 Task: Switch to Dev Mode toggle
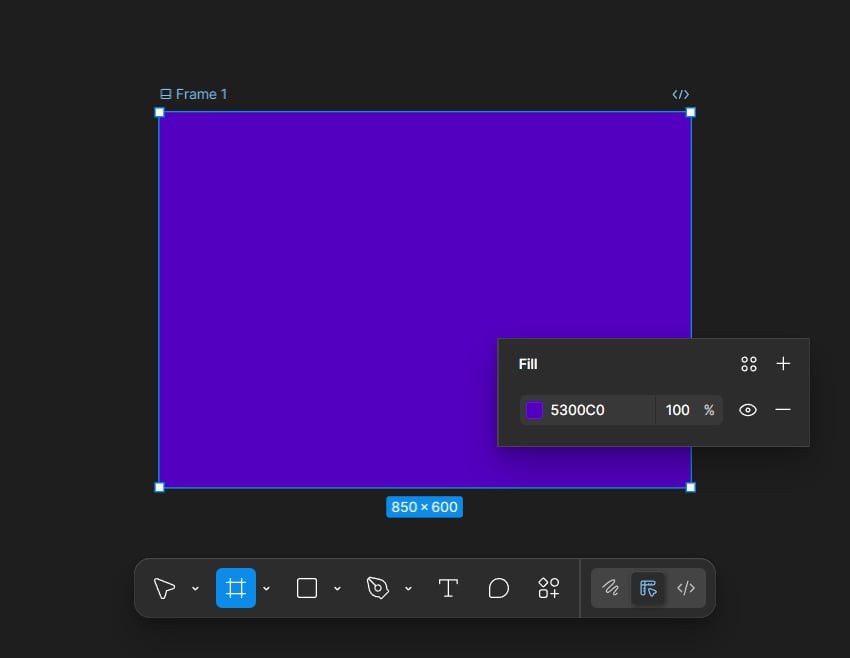686,588
